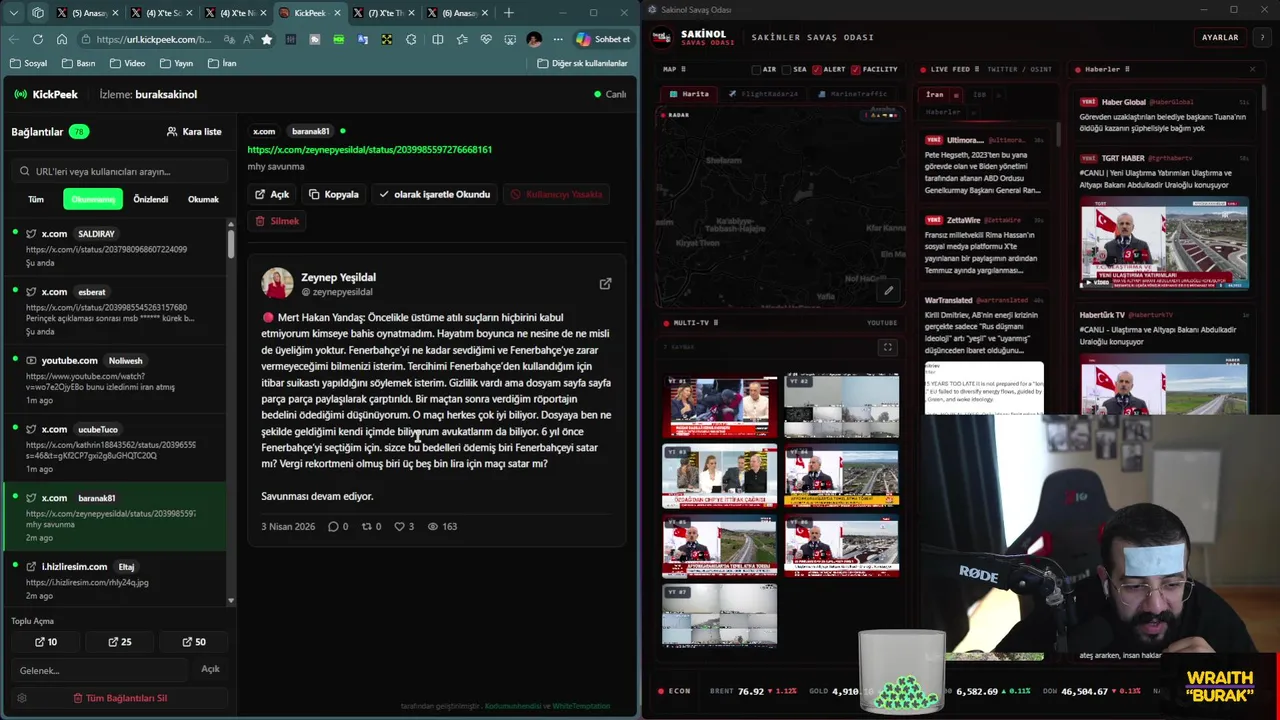
Task: Open Sohbet et Copilot button
Action: point(602,39)
